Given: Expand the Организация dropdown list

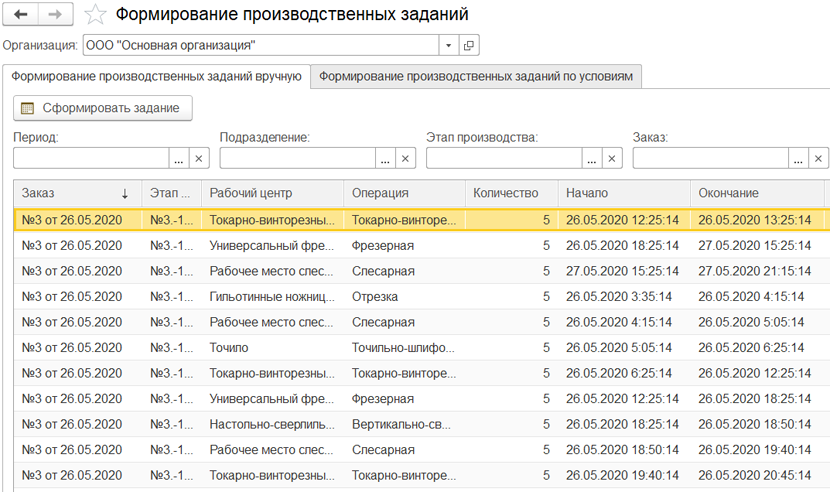Looking at the screenshot, I should click(446, 45).
